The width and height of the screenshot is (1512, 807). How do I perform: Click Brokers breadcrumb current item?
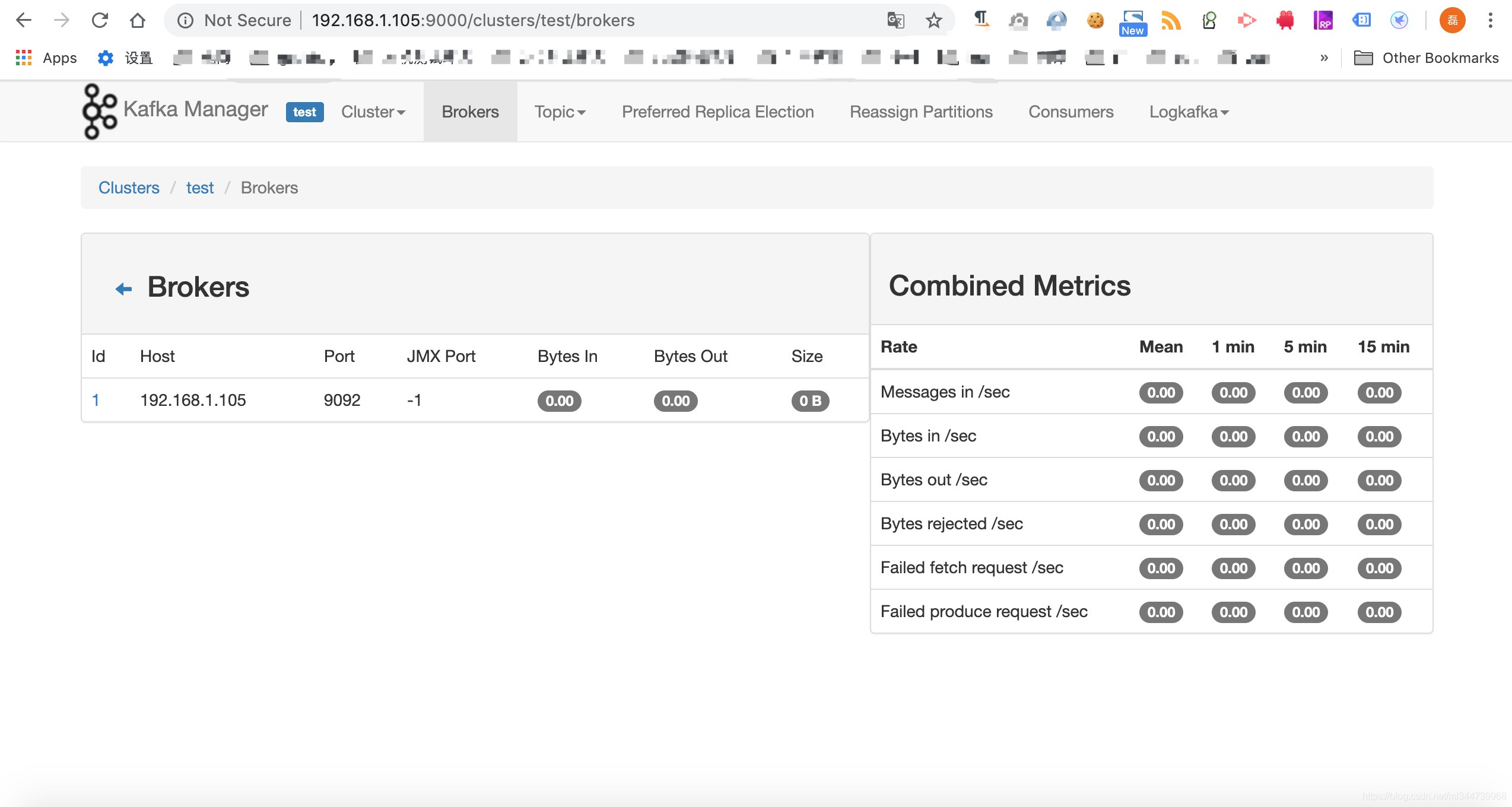click(x=269, y=188)
